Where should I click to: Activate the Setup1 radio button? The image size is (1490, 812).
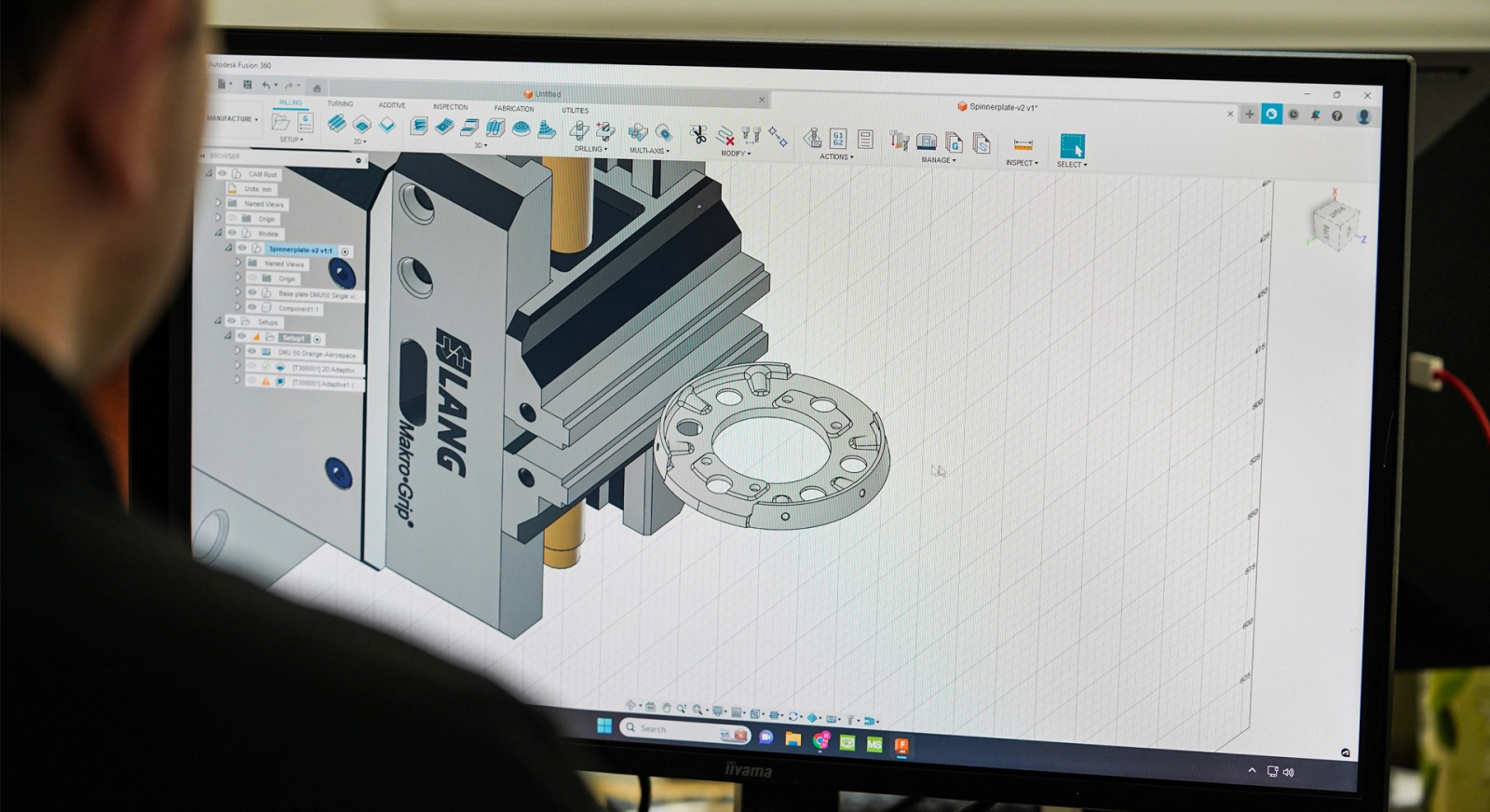[x=318, y=339]
